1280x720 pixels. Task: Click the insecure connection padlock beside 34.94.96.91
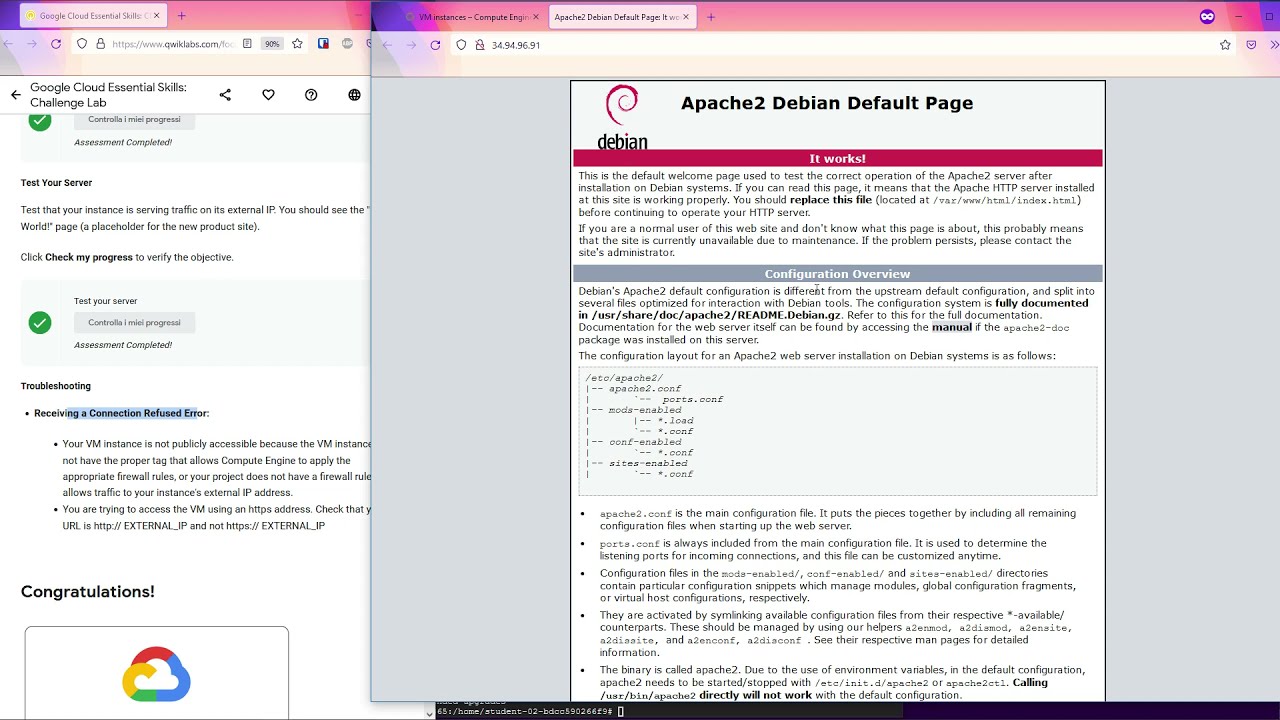479,45
